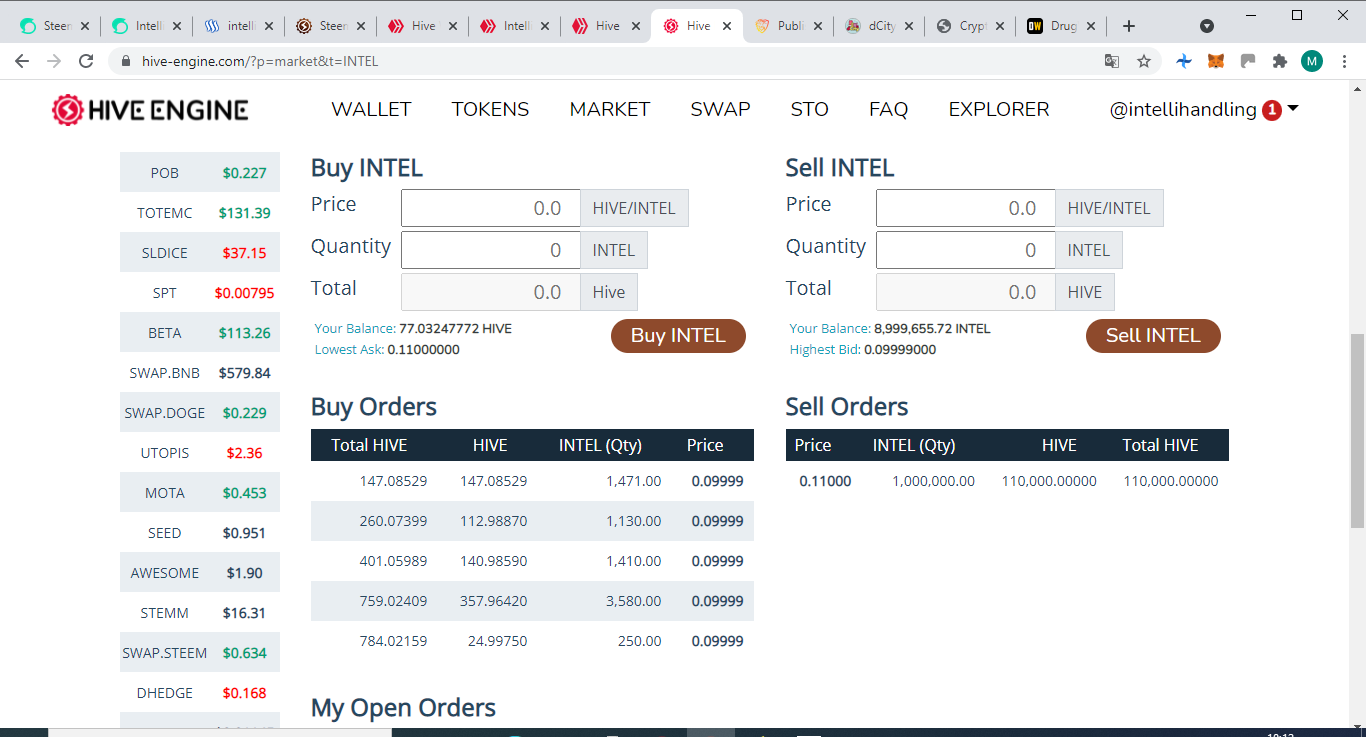Image resolution: width=1366 pixels, height=737 pixels.
Task: Open the SWAP page
Action: click(x=720, y=110)
